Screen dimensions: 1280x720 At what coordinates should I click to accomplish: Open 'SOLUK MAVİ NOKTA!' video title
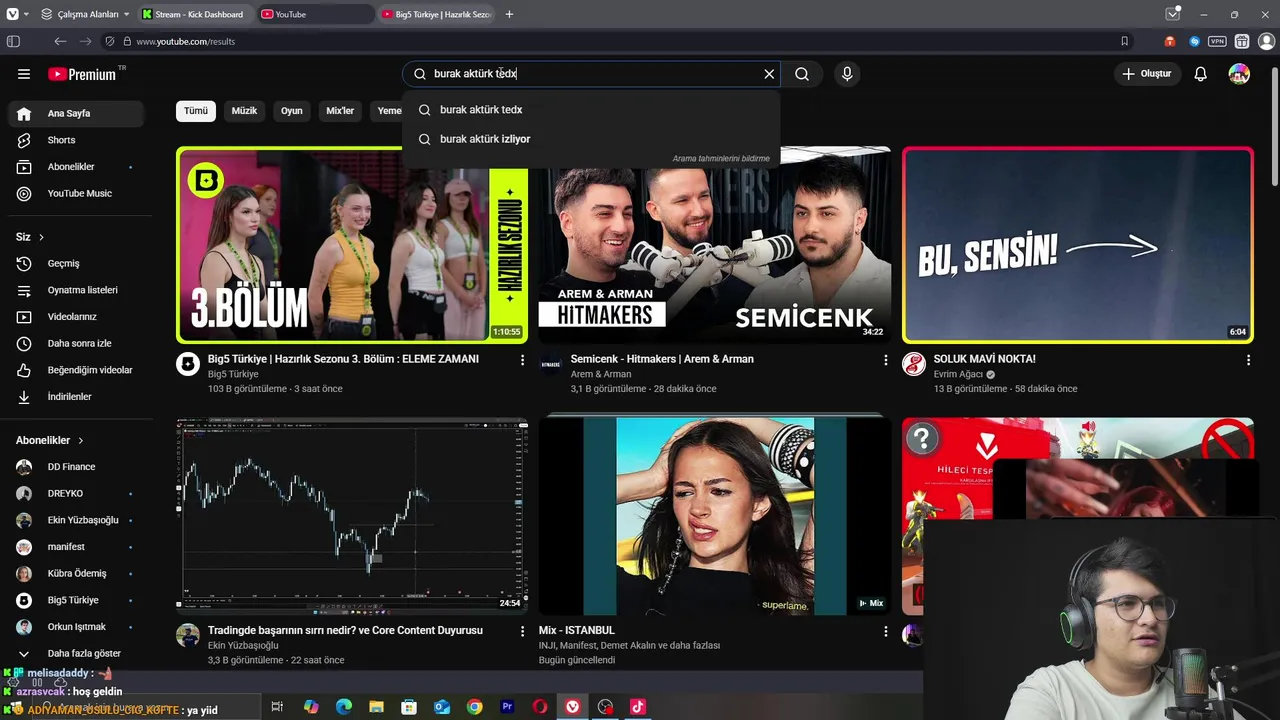tap(984, 359)
